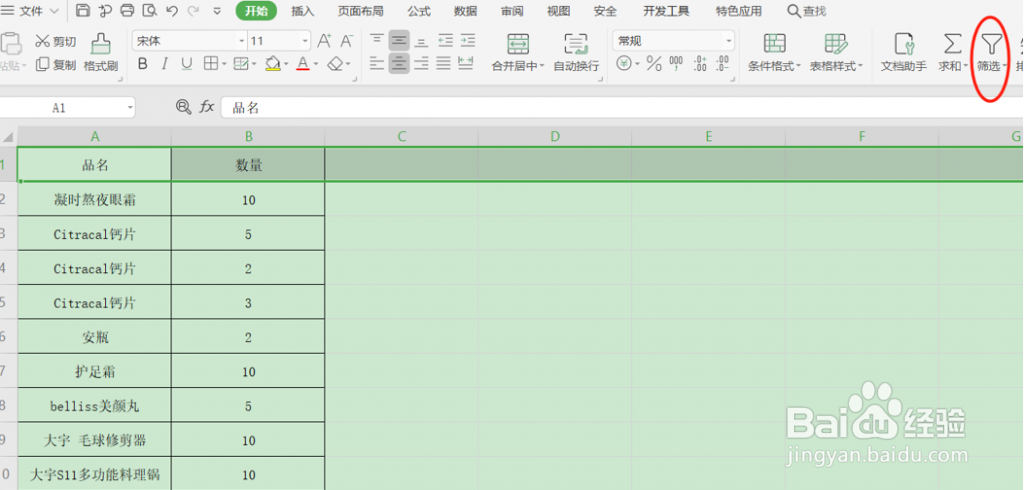This screenshot has height=490, width=1024.
Task: Apply thousands separator number style
Action: [x=676, y=63]
